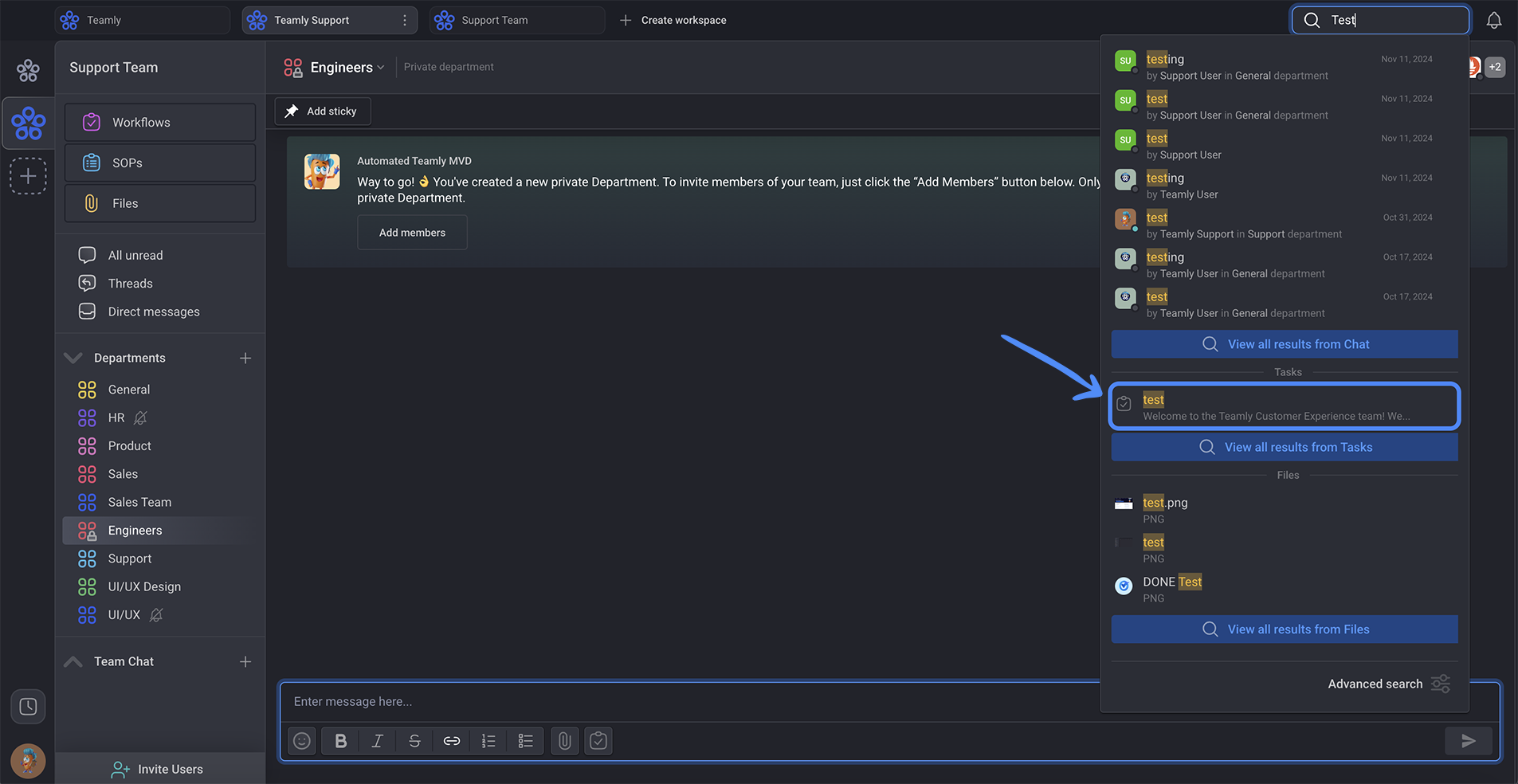
Task: Open user profile avatar at bottom left
Action: click(x=28, y=761)
